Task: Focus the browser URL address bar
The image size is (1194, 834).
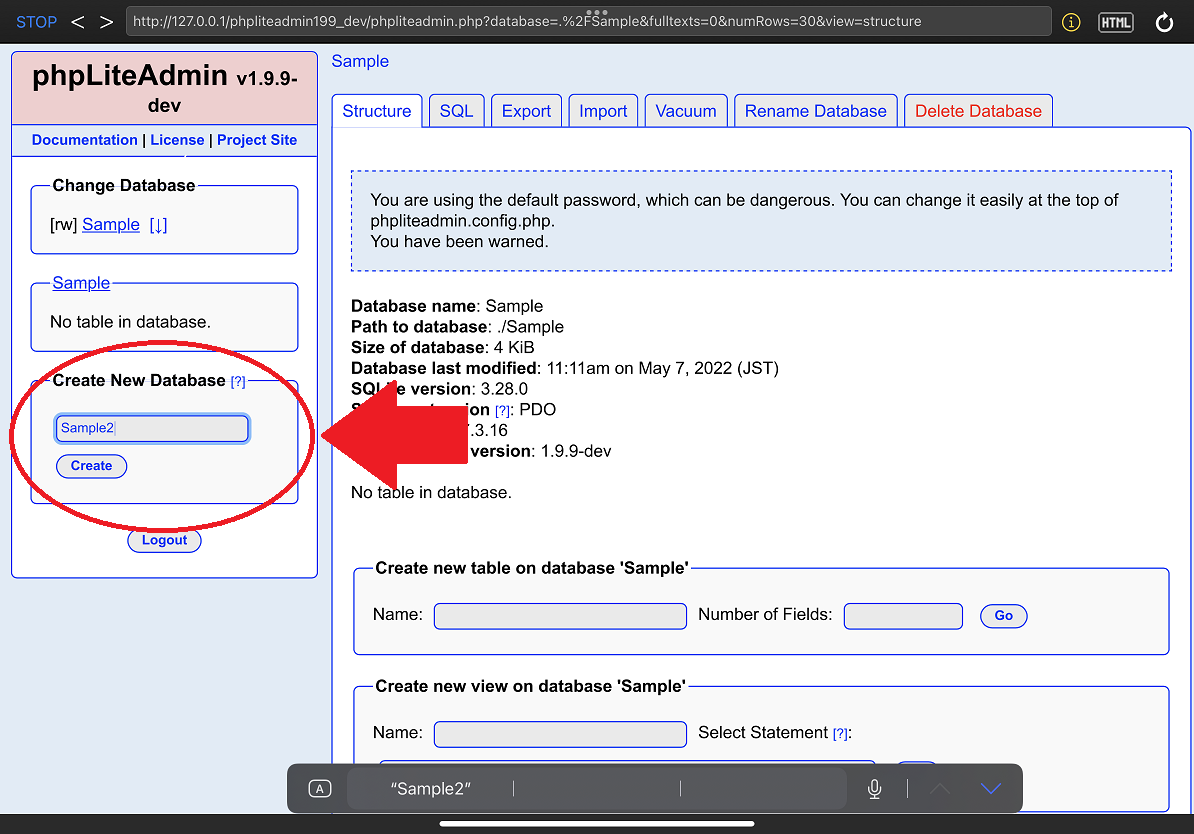Action: click(x=588, y=21)
